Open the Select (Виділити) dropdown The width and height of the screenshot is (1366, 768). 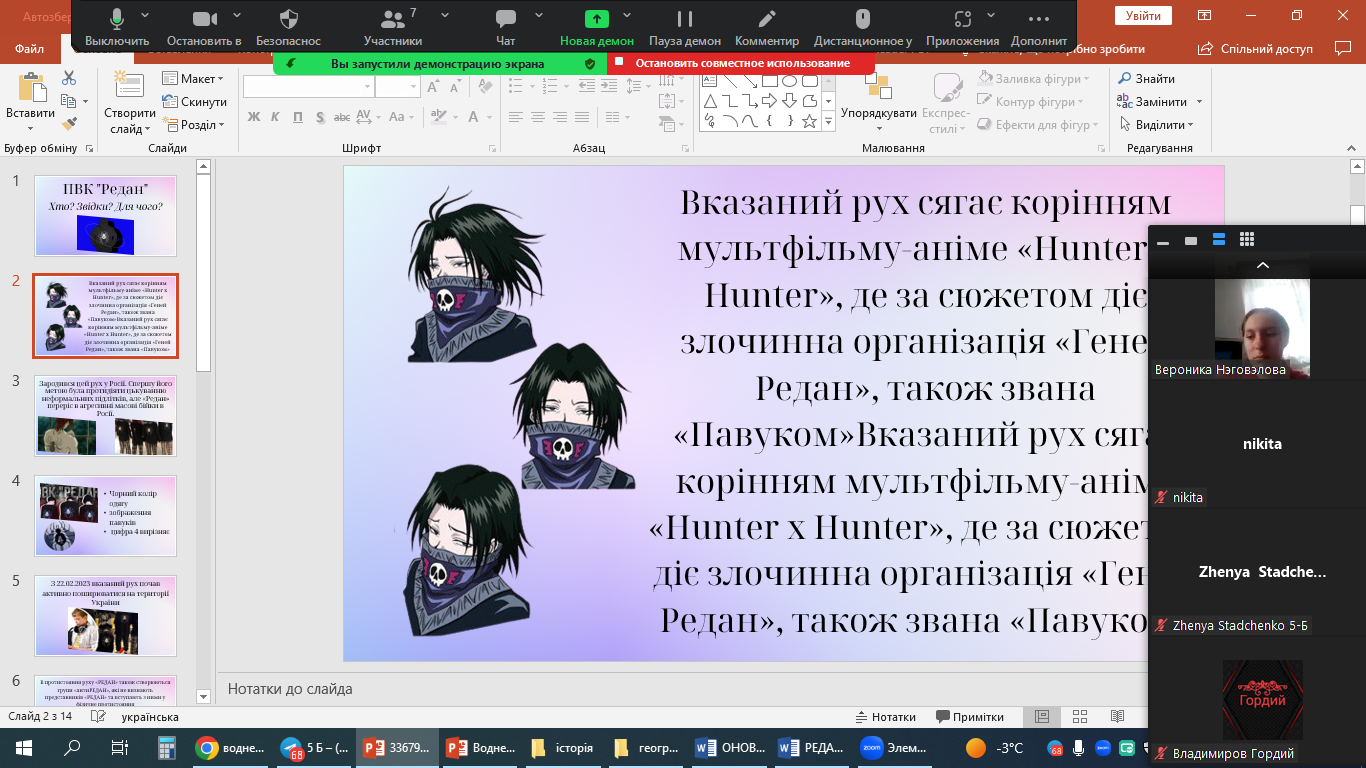point(1156,125)
